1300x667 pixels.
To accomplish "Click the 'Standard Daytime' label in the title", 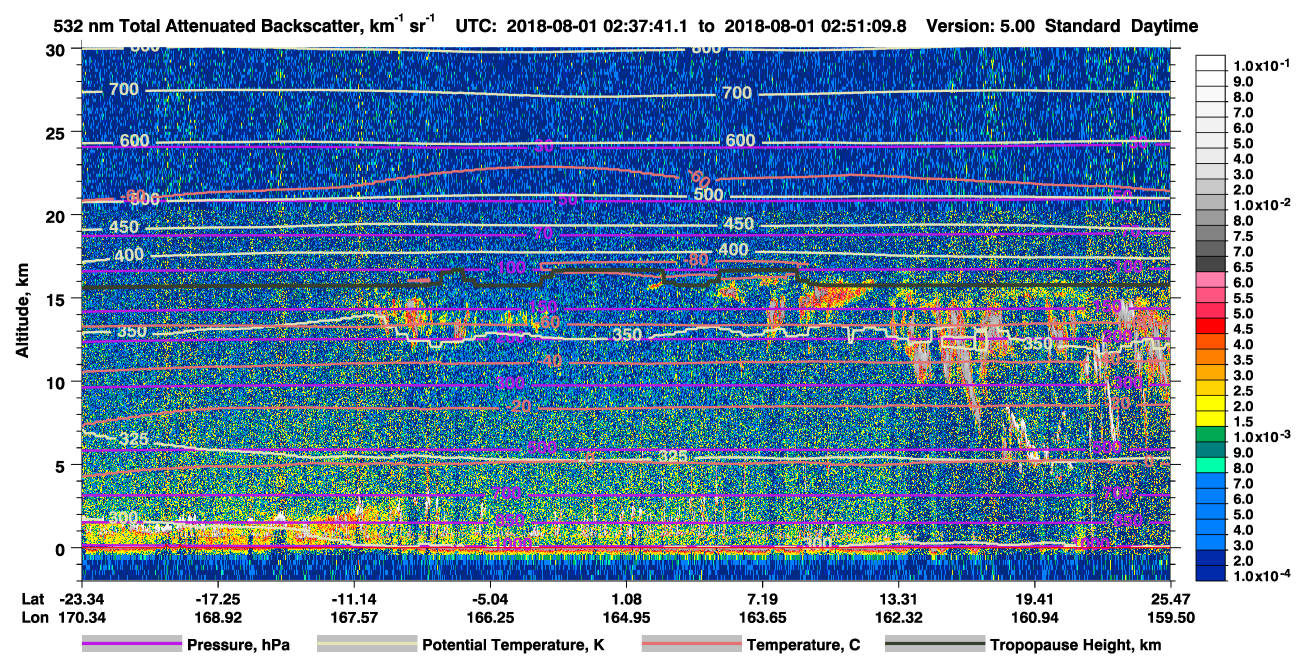I will [1121, 26].
